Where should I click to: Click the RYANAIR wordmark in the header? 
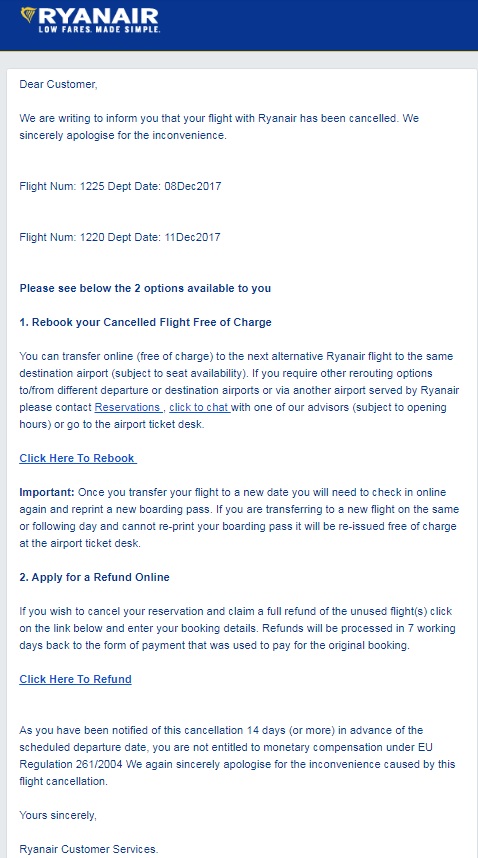[x=98, y=16]
